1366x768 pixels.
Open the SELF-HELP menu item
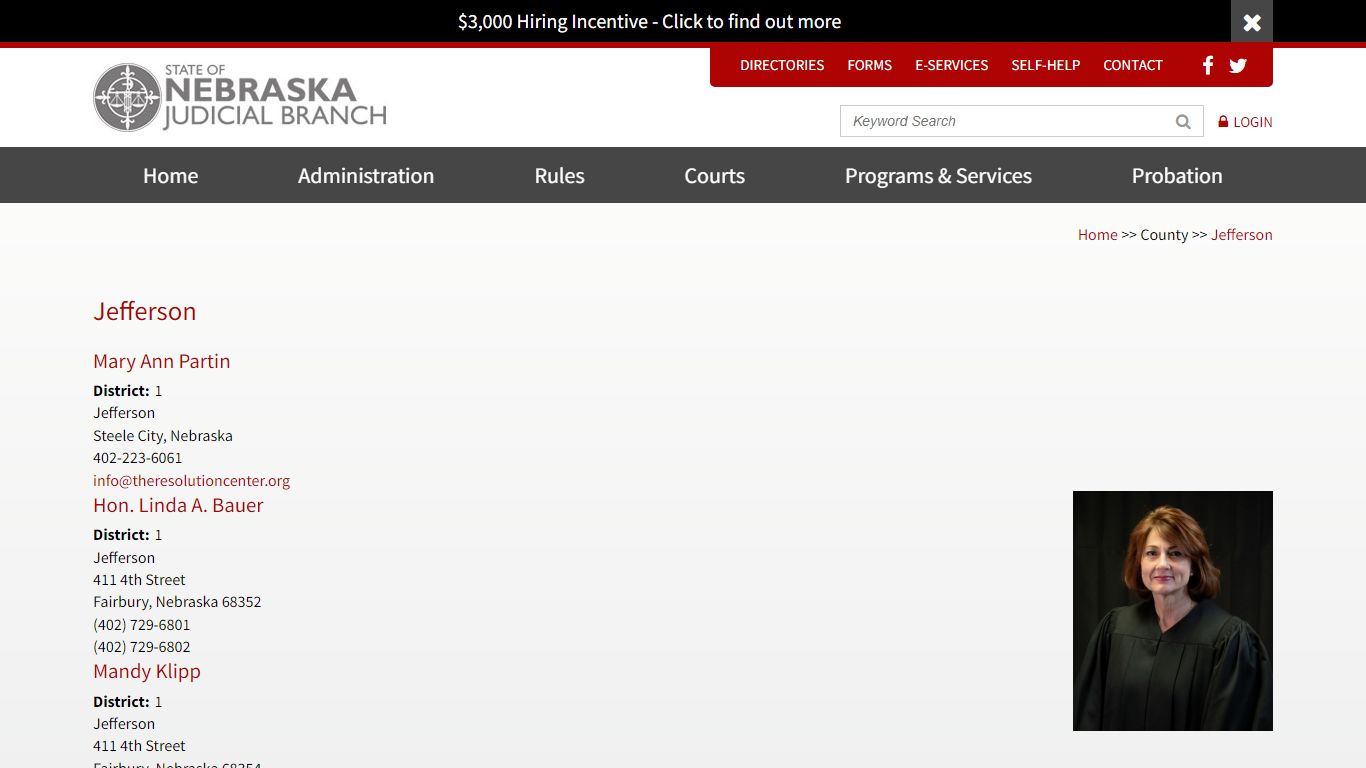point(1045,65)
